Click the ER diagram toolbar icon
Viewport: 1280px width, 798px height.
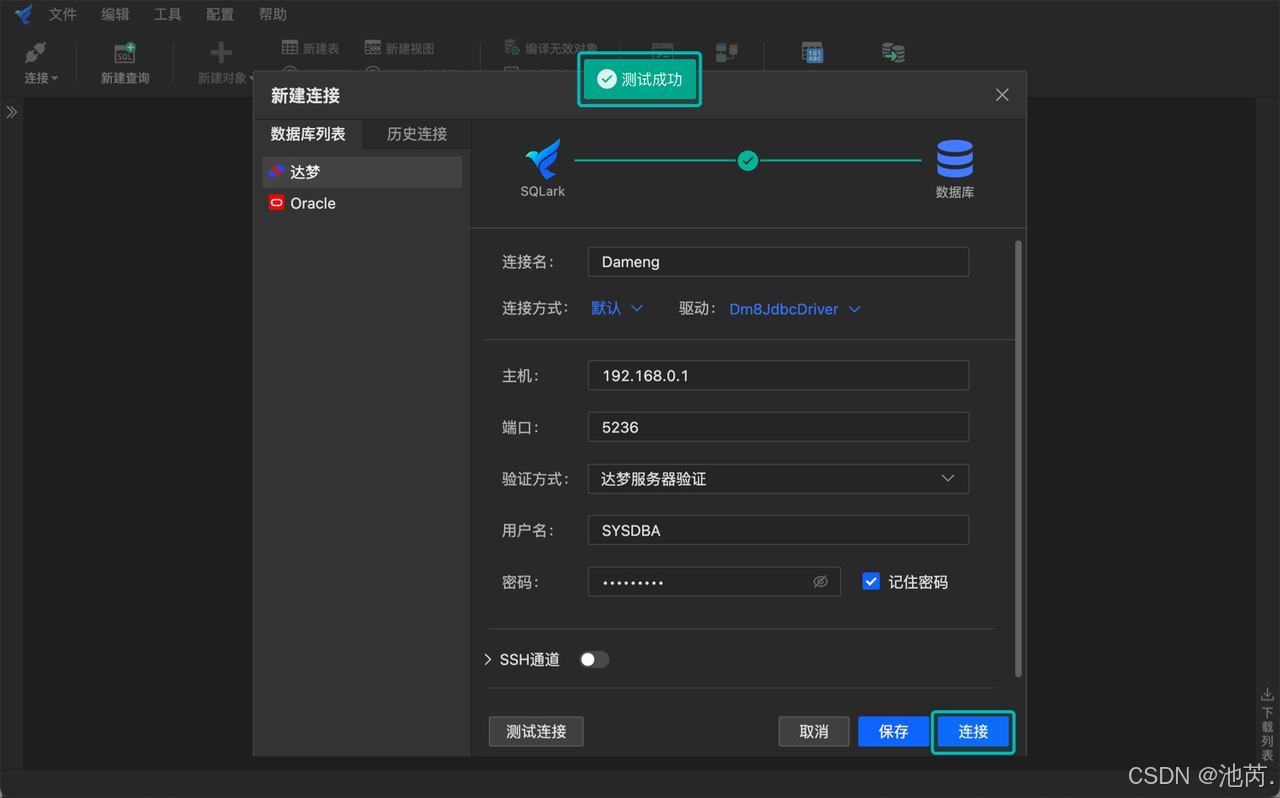[726, 53]
